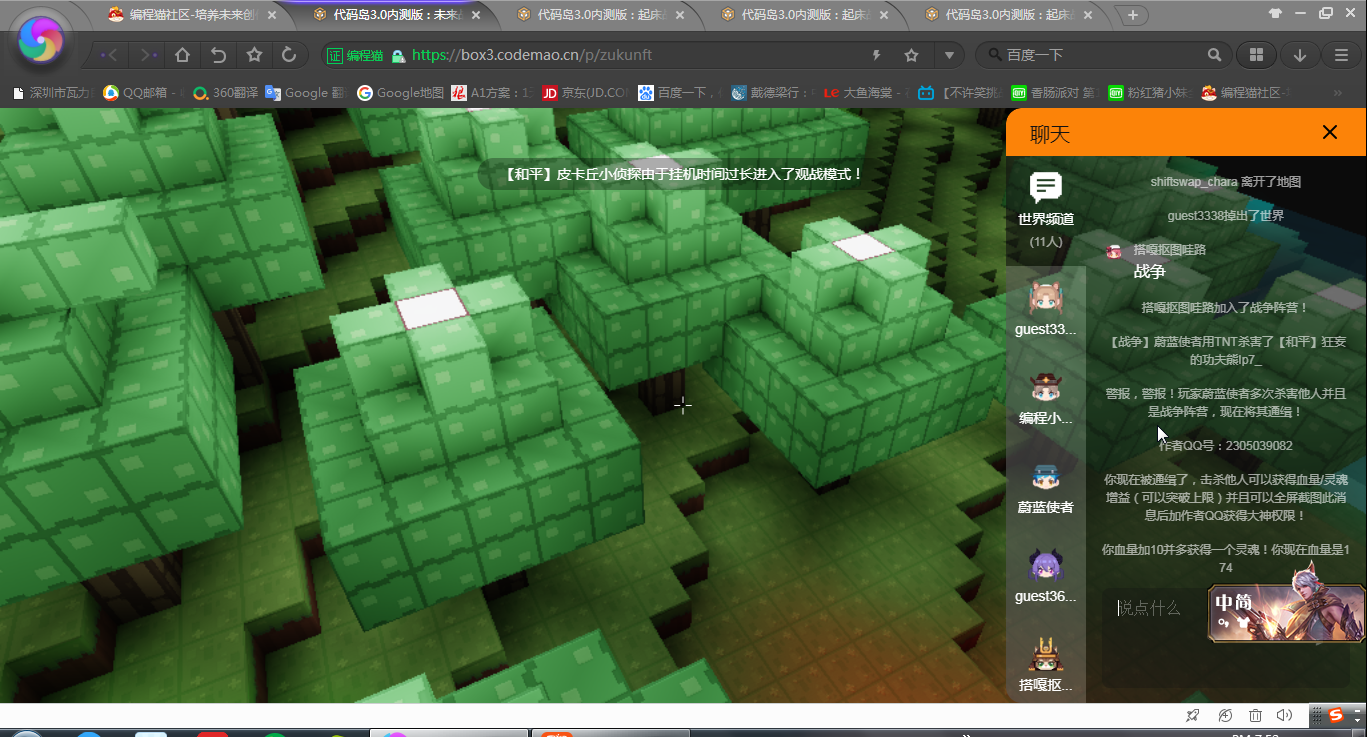This screenshot has height=737, width=1367.
Task: Bookmark page using toolbar star icon
Action: (x=254, y=55)
